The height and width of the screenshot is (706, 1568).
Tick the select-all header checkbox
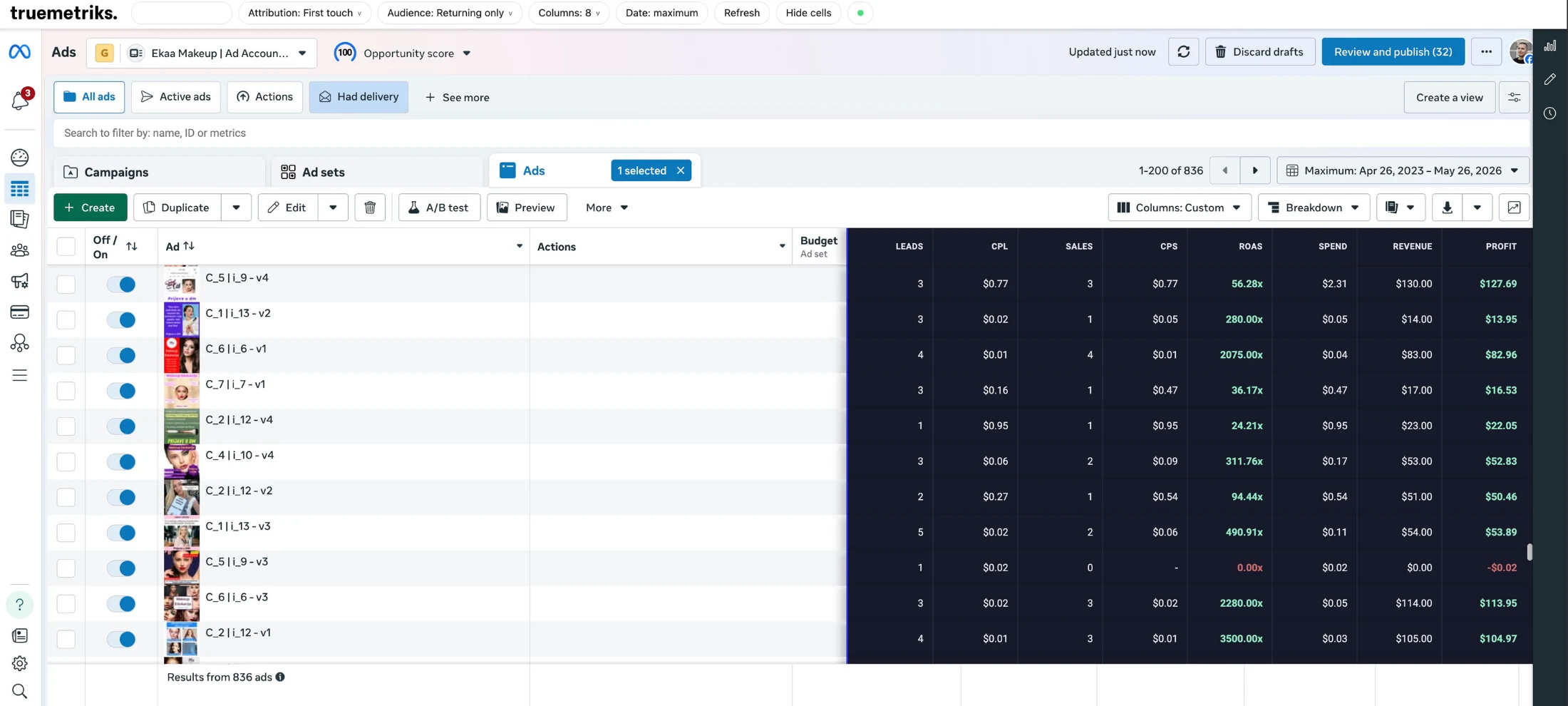tap(66, 246)
